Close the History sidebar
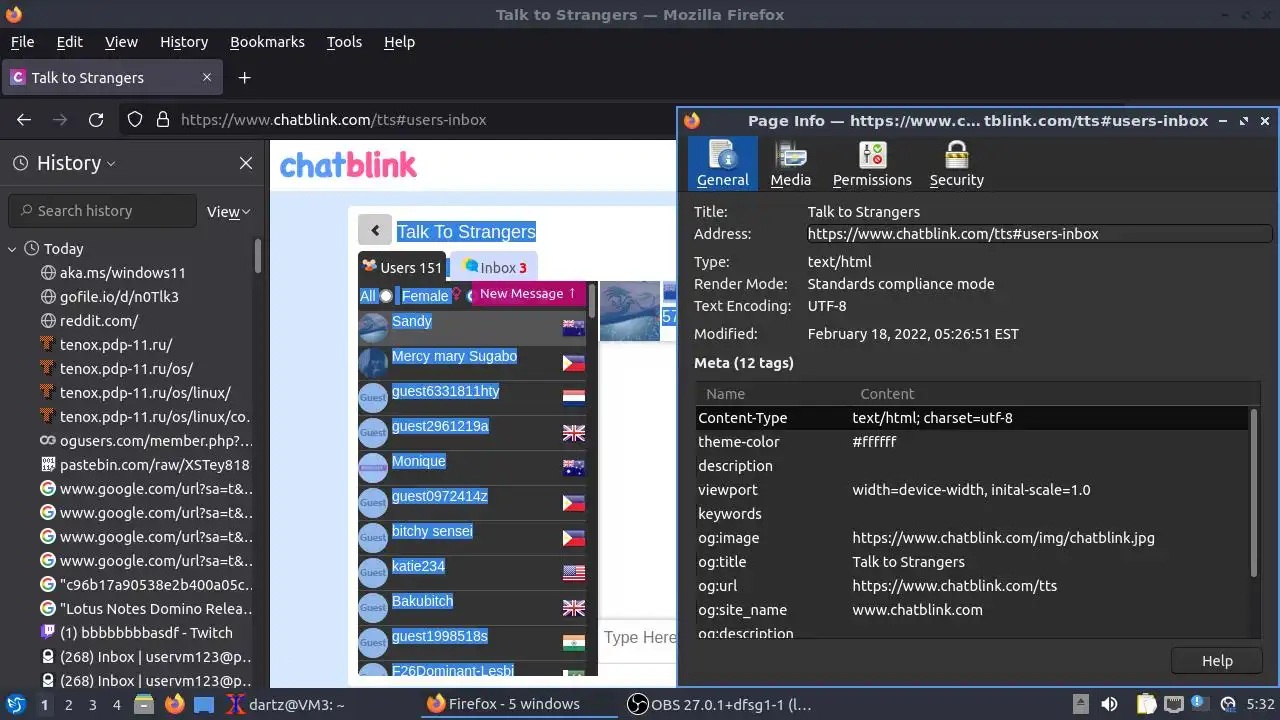1280x720 pixels. [246, 163]
